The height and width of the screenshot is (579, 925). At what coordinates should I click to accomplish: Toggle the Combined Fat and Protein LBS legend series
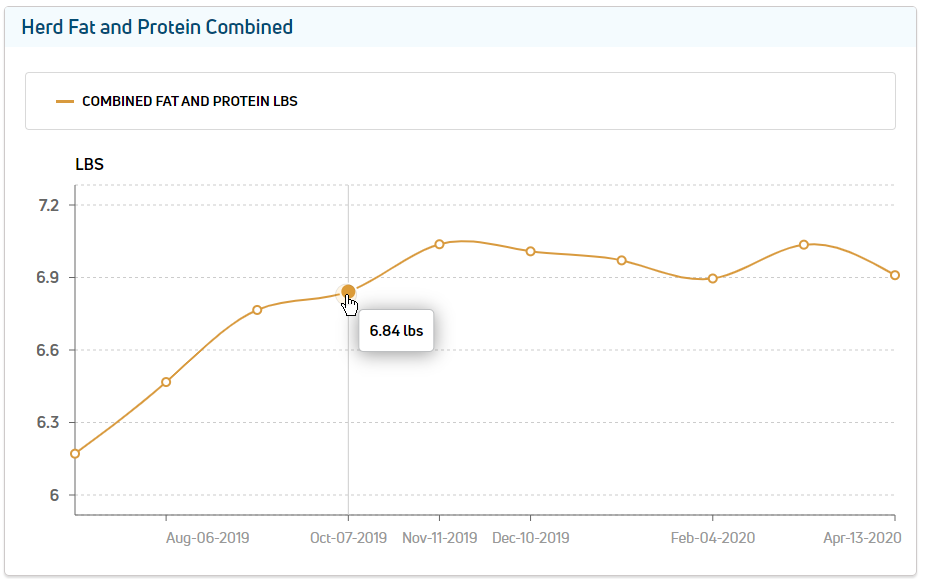tap(189, 101)
